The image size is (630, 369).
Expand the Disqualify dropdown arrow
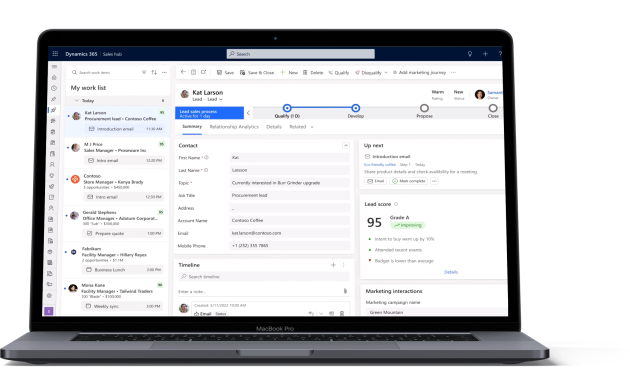click(x=386, y=73)
